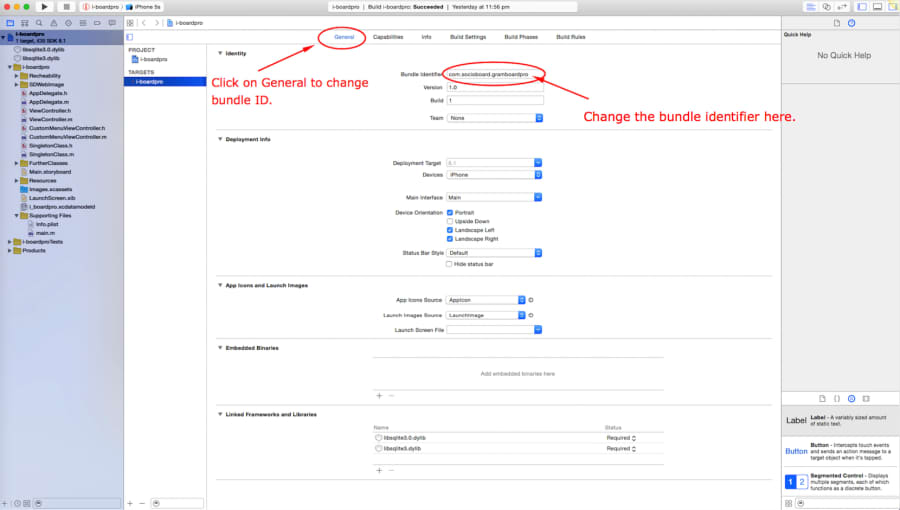Select the iPhone 5s scheme destination
The height and width of the screenshot is (510, 900).
coord(143,7)
